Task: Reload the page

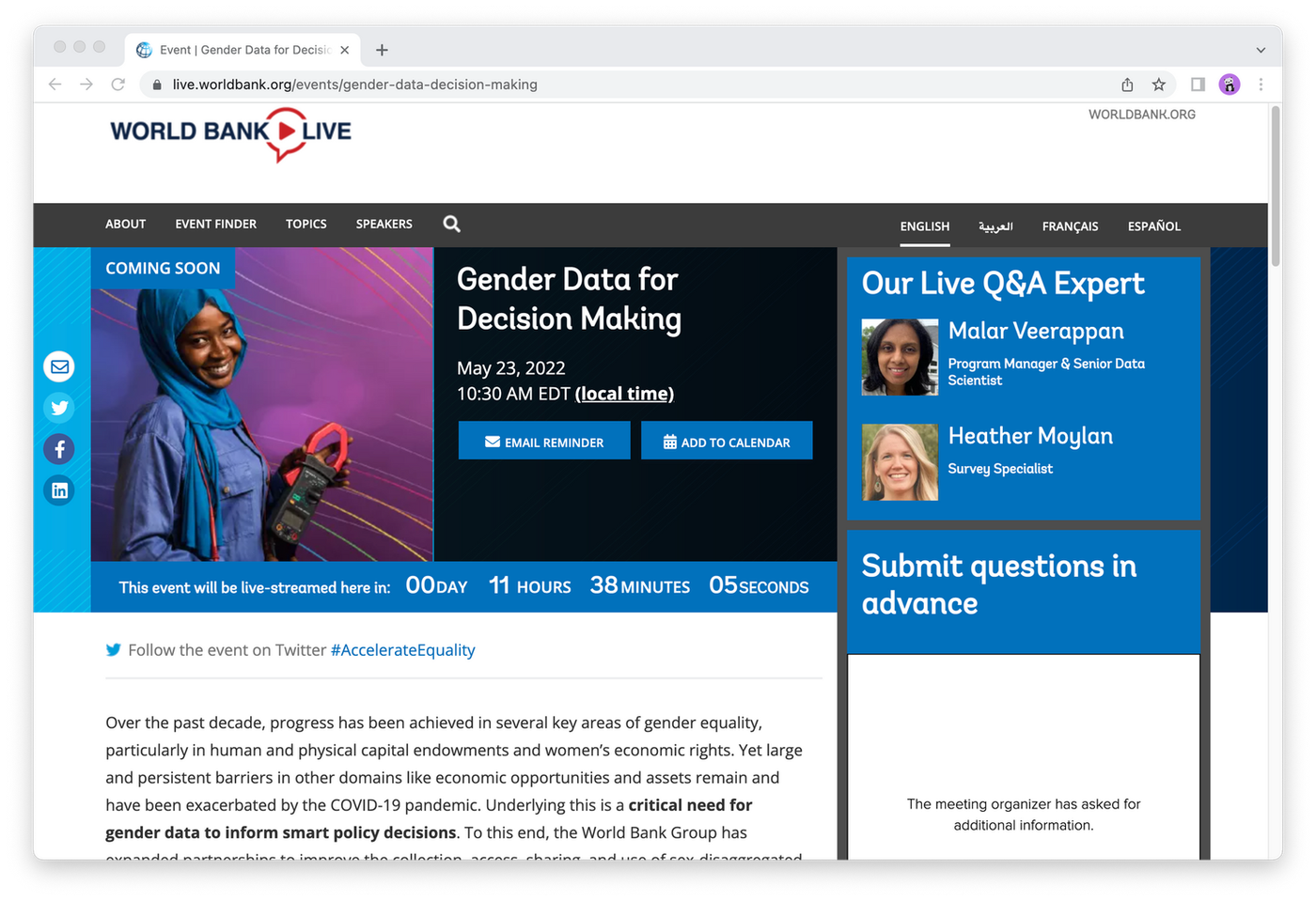Action: 117,85
